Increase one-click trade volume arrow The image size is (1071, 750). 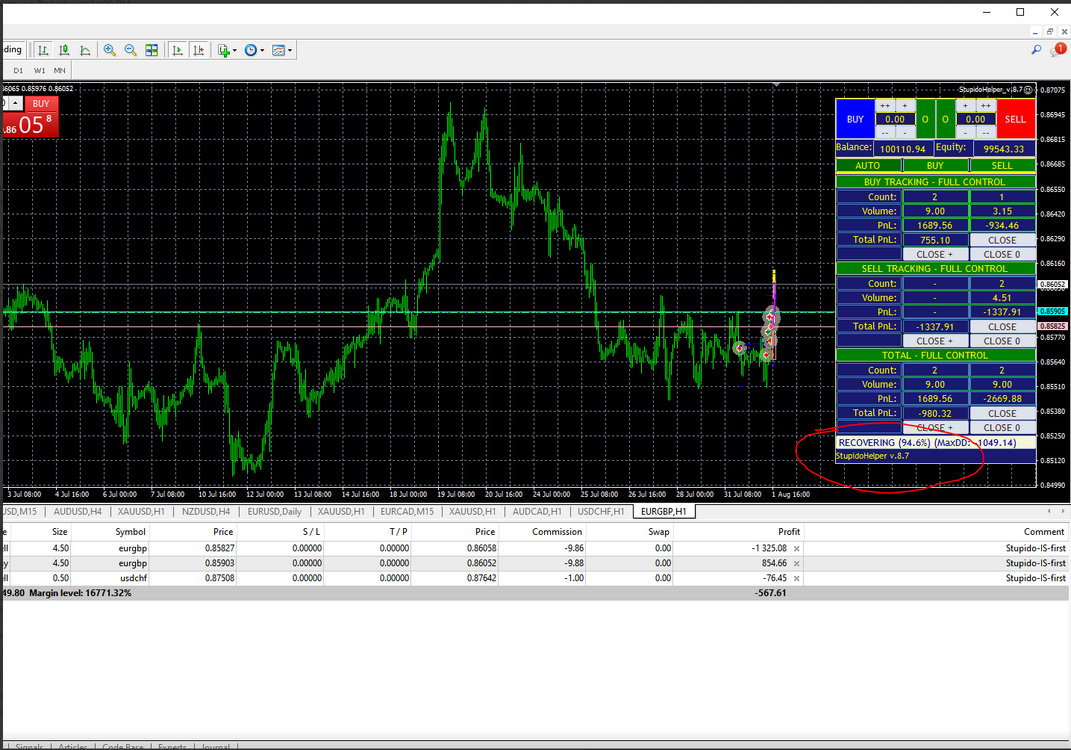point(14,103)
